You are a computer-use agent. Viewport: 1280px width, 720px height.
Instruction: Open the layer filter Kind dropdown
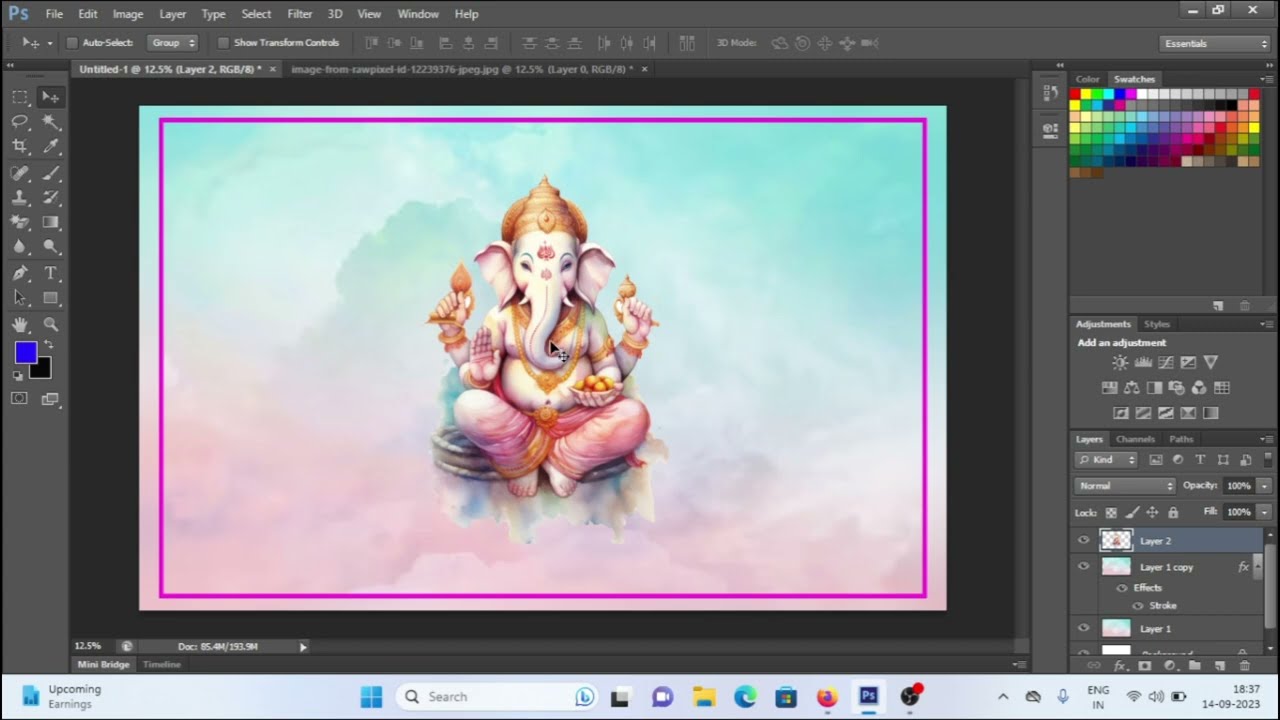coord(1107,460)
